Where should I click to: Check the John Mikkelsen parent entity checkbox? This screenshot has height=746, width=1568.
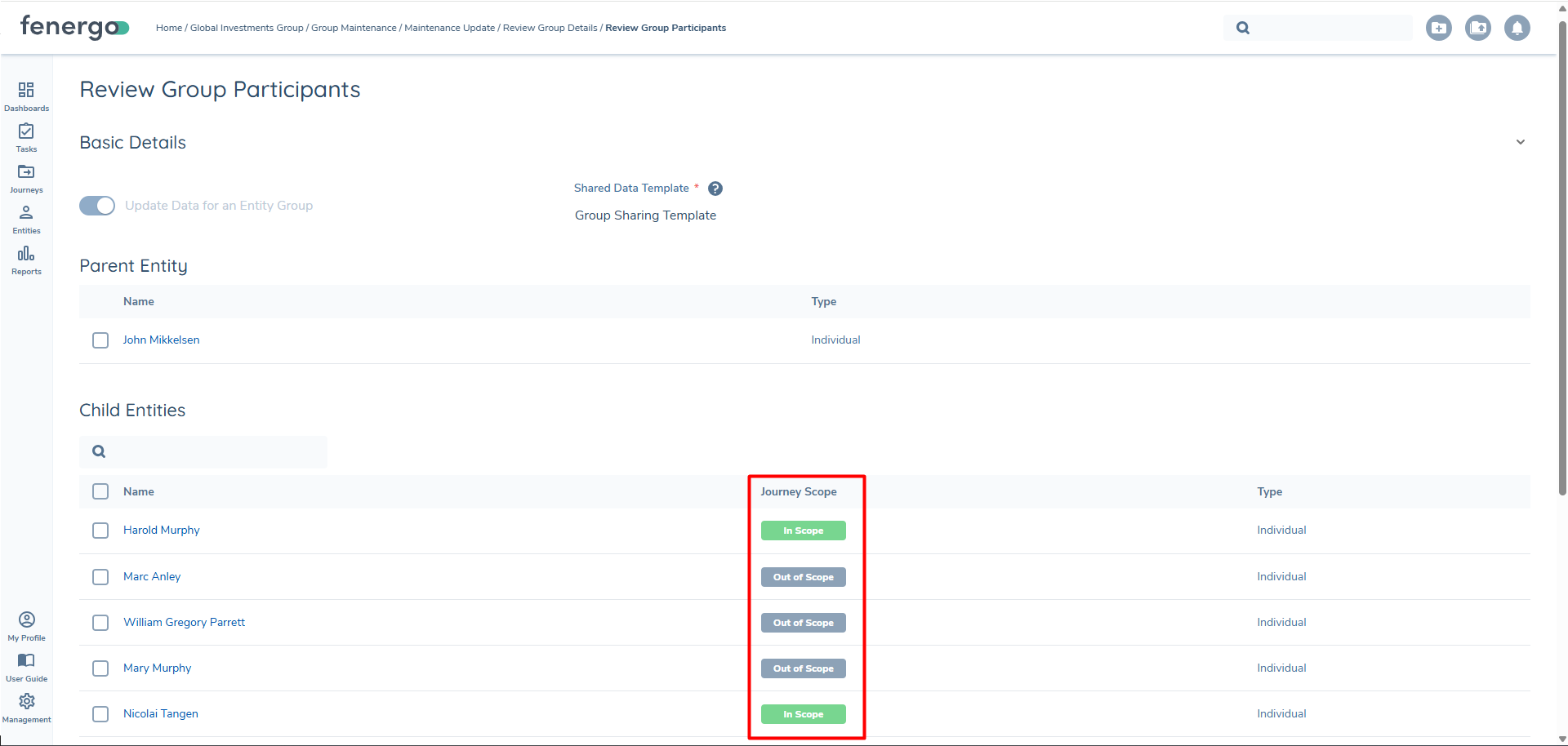(100, 340)
